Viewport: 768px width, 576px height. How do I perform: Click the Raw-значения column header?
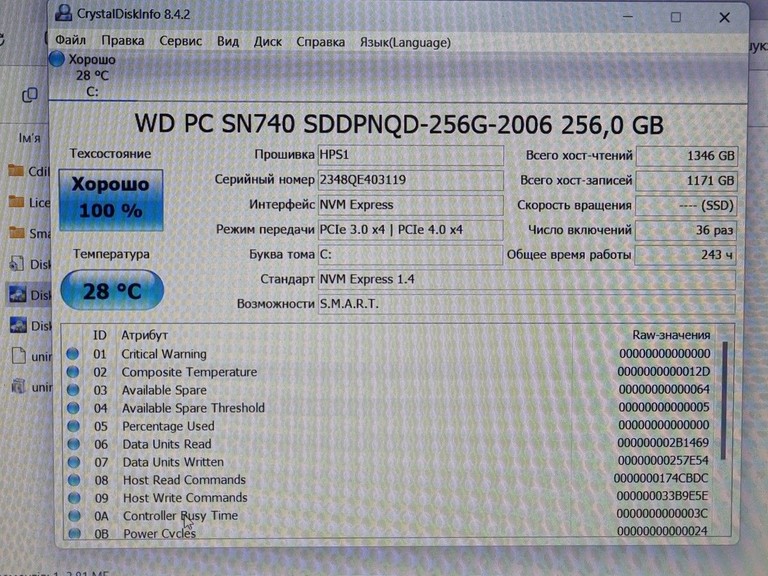tap(671, 335)
